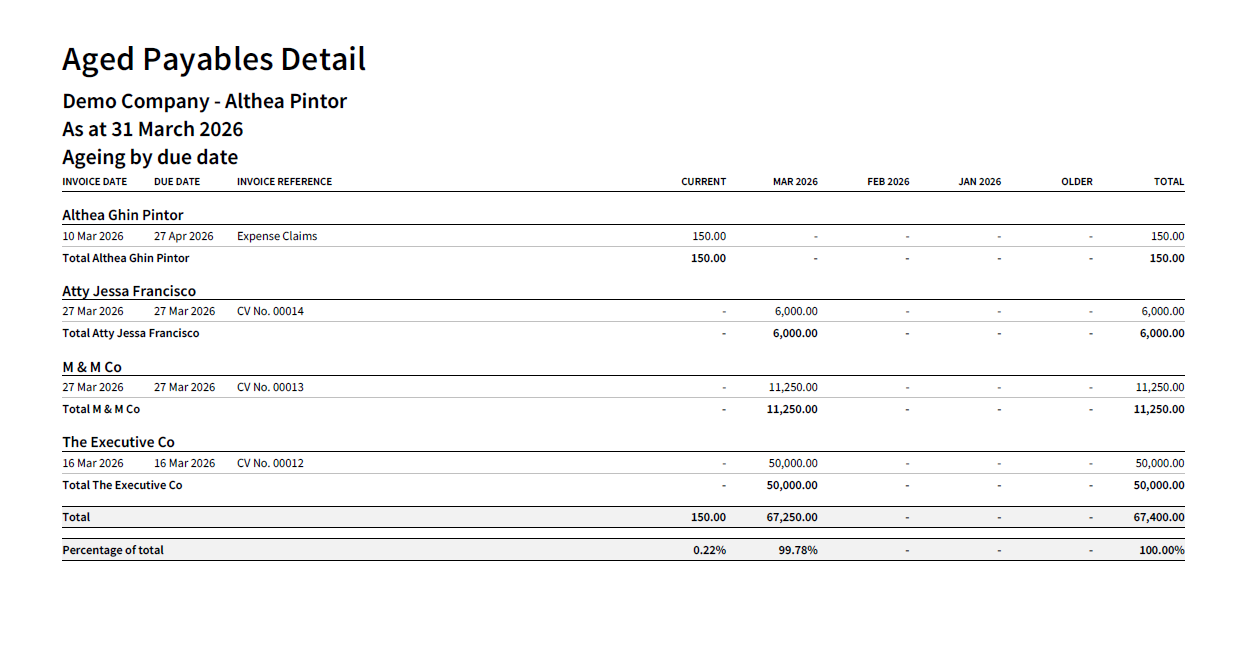This screenshot has width=1245, height=672.
Task: Click the 99.78% percentage value
Action: tap(798, 550)
